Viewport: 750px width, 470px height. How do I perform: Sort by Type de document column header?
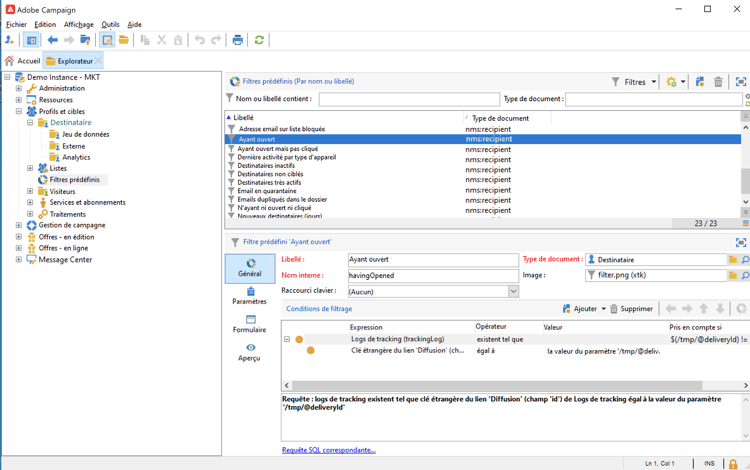click(507, 118)
